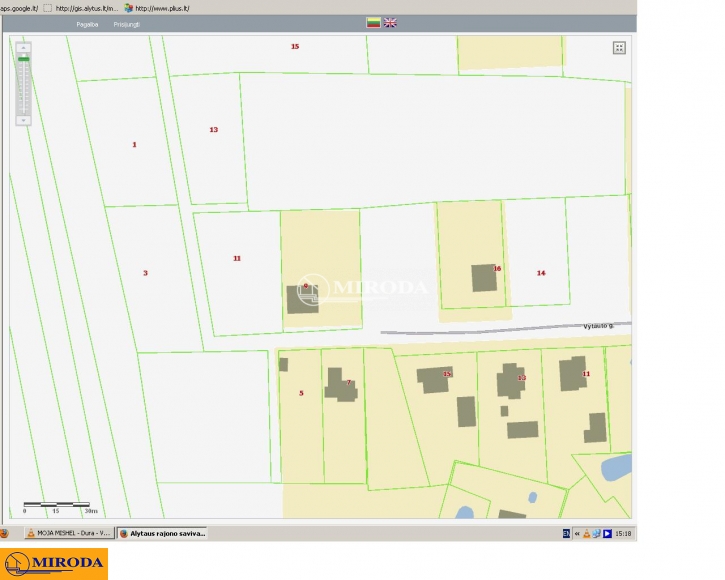Click the taskbar clock showing 15:18
This screenshot has width=725, height=580.
[x=623, y=533]
